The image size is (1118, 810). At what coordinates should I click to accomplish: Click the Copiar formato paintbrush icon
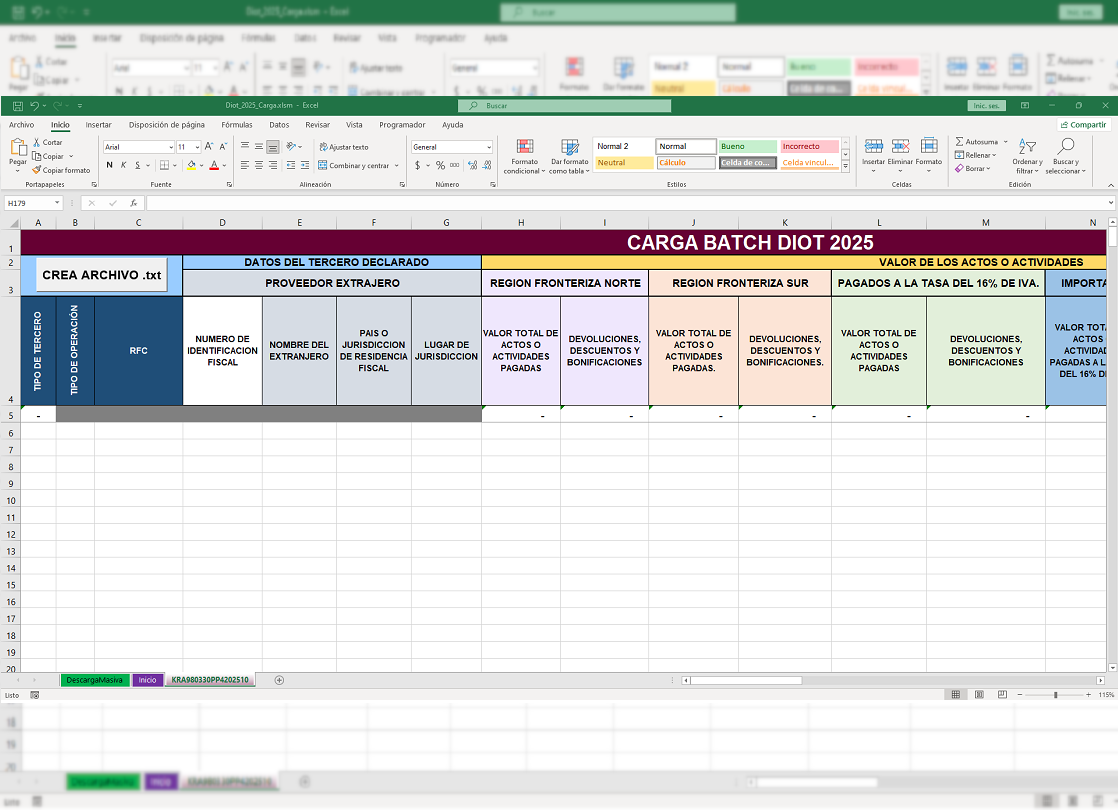tap(37, 170)
